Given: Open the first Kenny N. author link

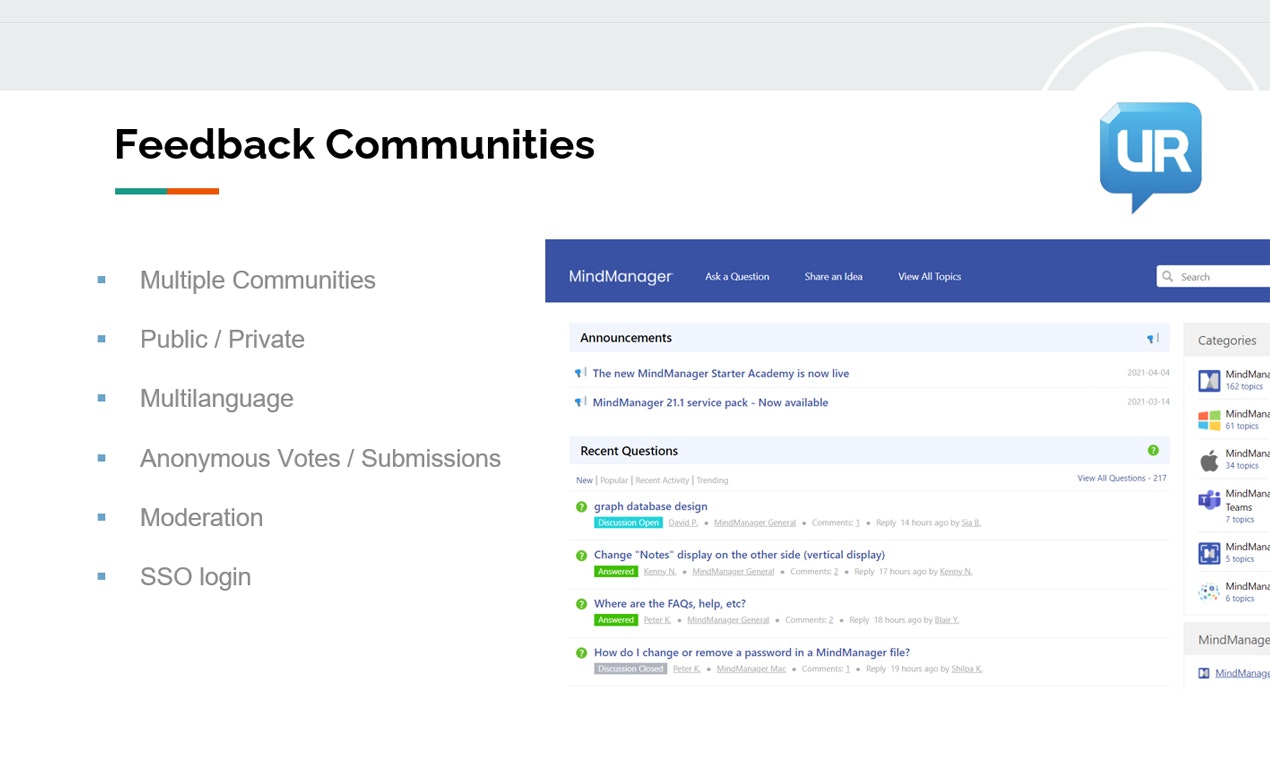Looking at the screenshot, I should (x=660, y=572).
